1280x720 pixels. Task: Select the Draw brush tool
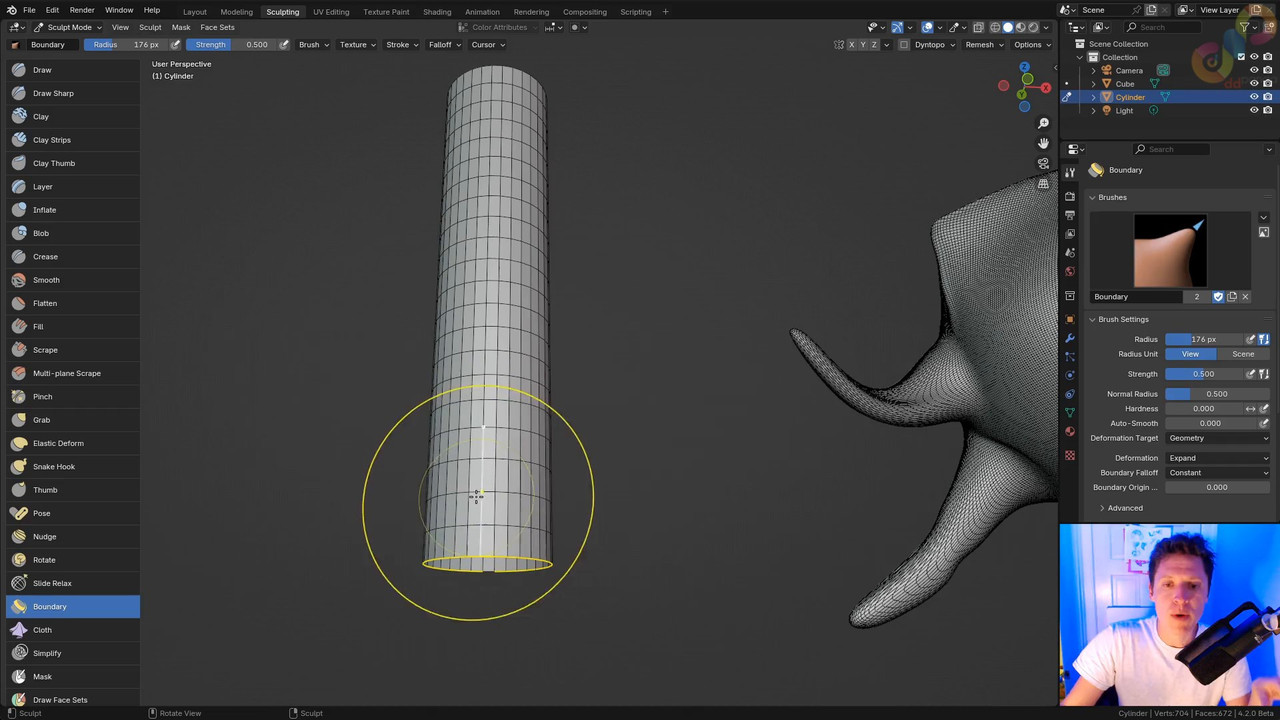pyautogui.click(x=72, y=70)
